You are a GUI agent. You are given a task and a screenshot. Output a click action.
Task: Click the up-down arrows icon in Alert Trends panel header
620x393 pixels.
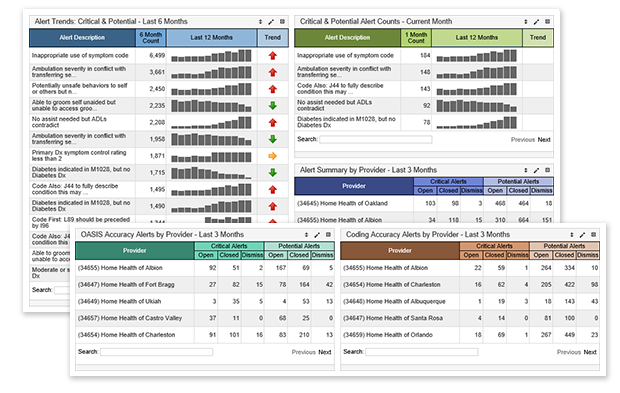(260, 22)
